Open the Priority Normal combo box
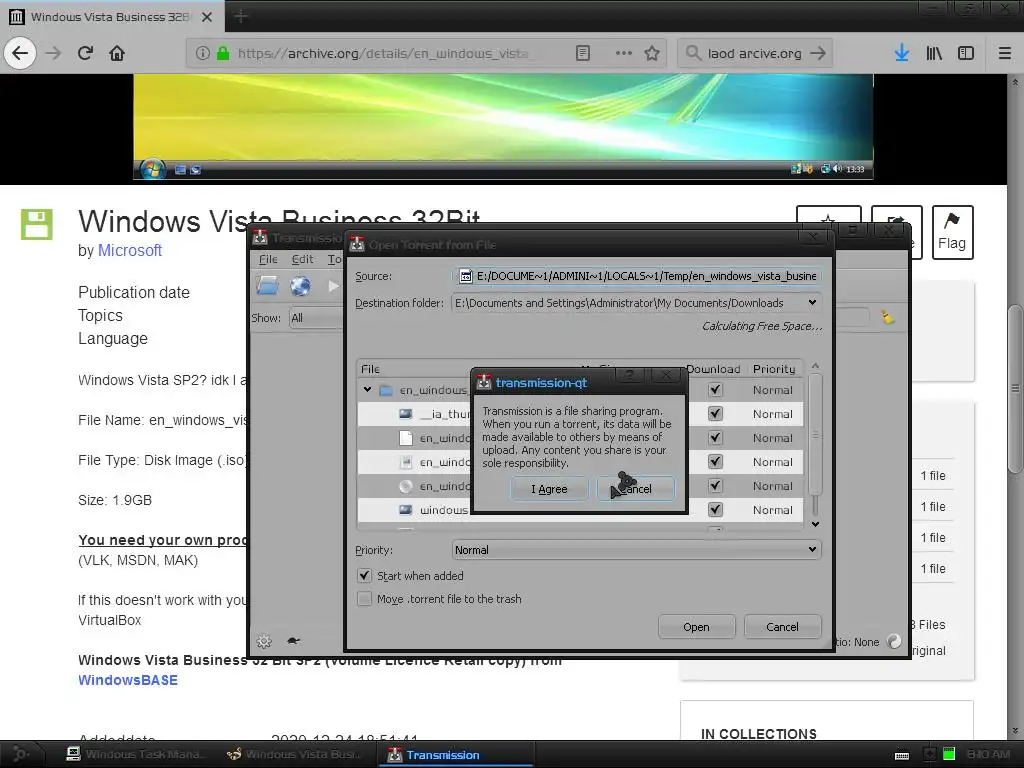Image resolution: width=1024 pixels, height=768 pixels. pos(636,550)
